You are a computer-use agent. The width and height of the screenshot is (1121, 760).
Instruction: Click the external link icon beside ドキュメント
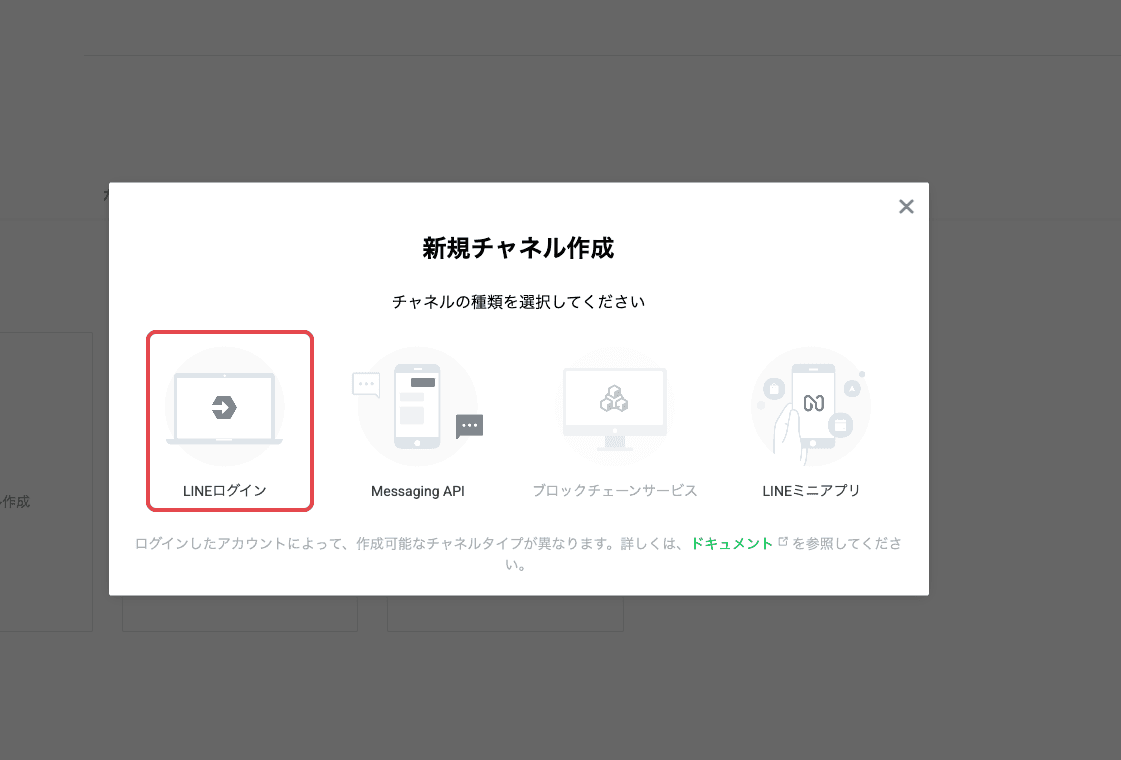point(783,542)
